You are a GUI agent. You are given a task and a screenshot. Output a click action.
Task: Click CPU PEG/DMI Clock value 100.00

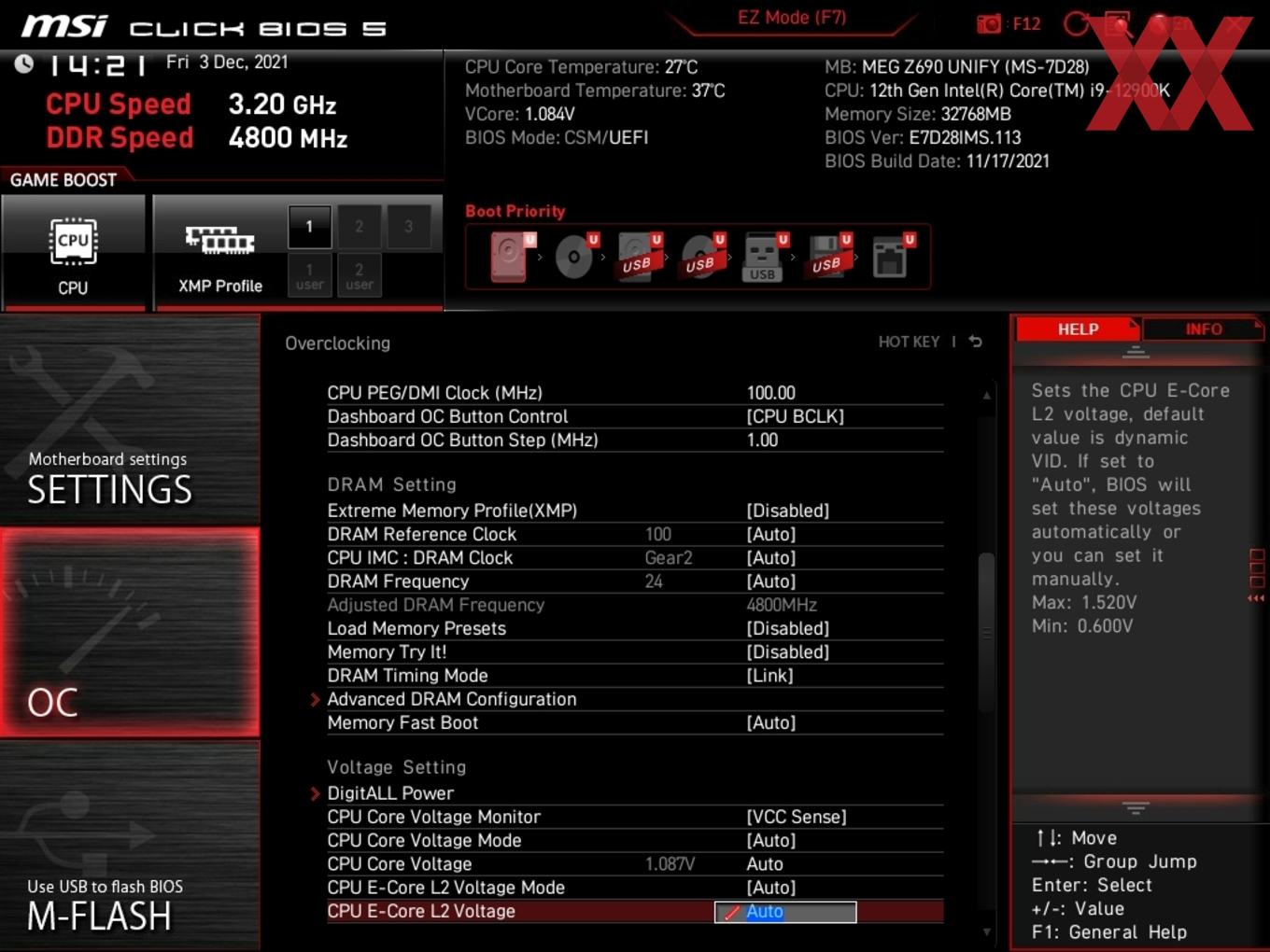pyautogui.click(x=771, y=393)
